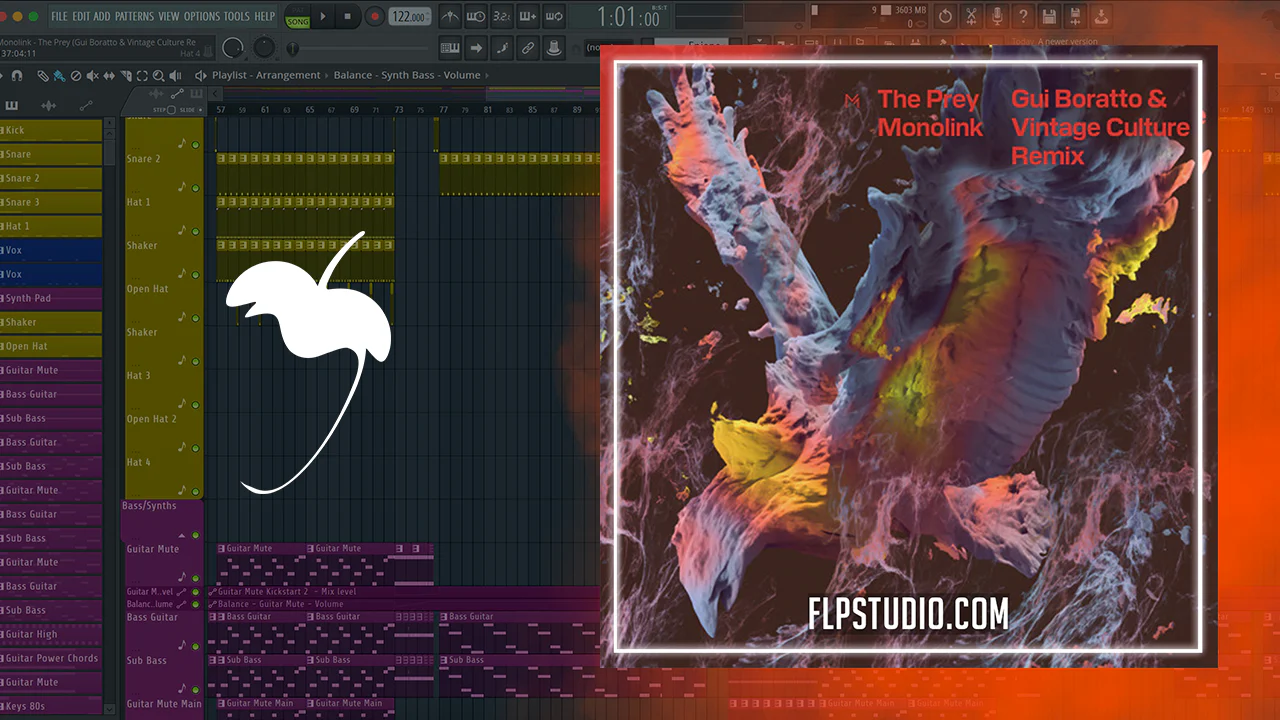Image resolution: width=1280 pixels, height=720 pixels.
Task: Open help with the question mark icon
Action: tap(1023, 17)
